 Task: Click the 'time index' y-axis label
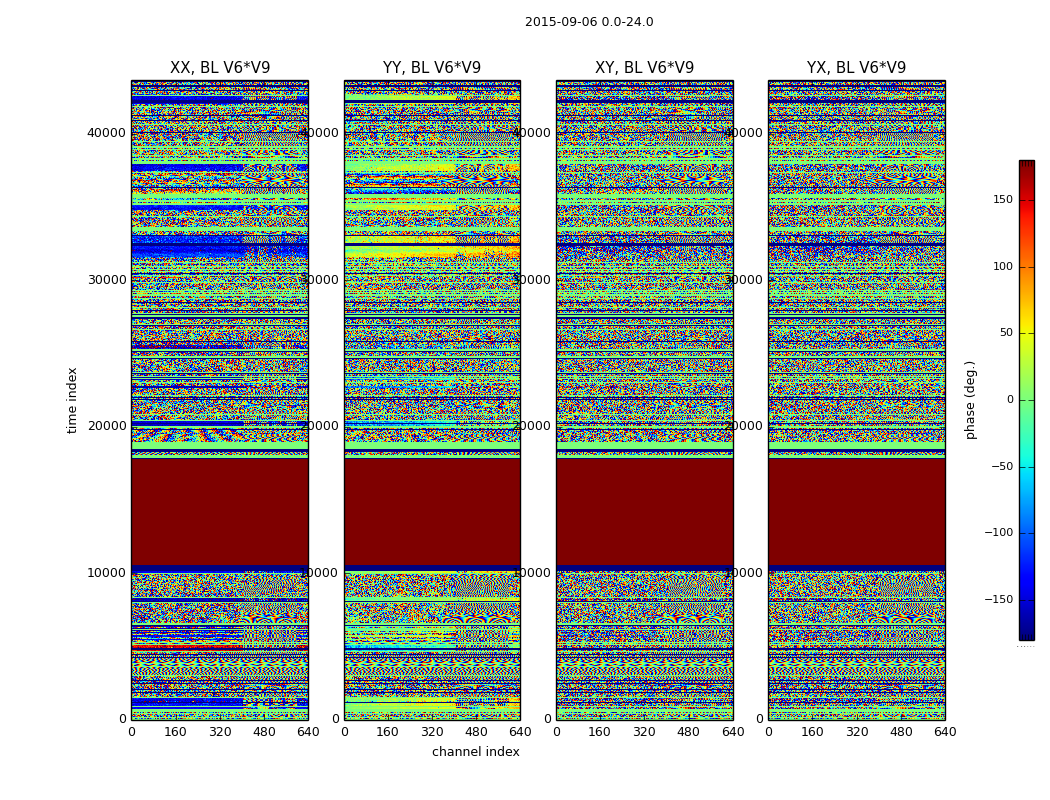tap(72, 400)
